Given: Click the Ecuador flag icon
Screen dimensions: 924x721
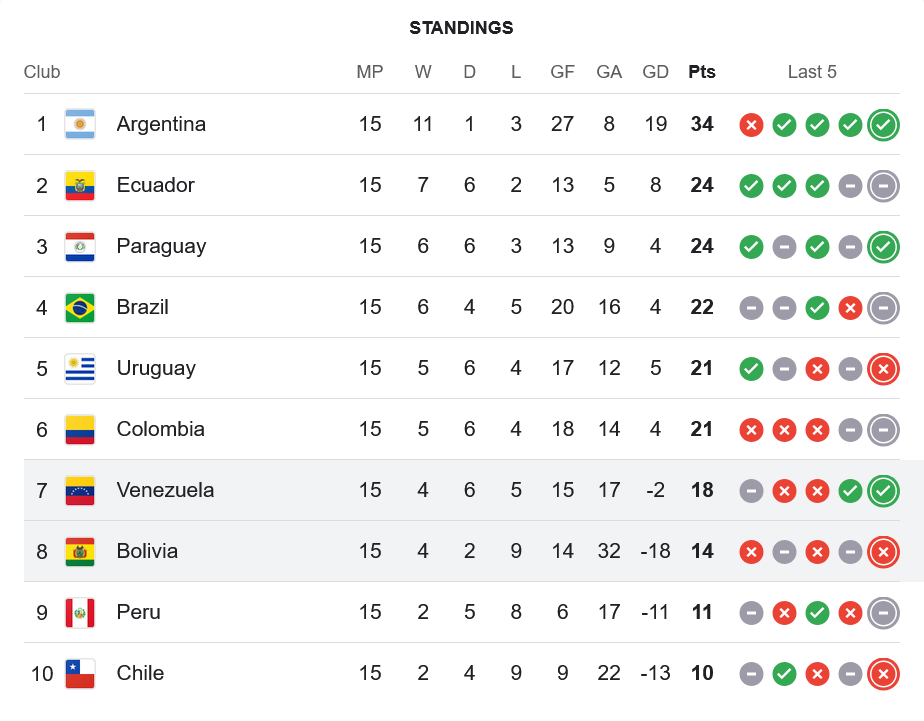Looking at the screenshot, I should pyautogui.click(x=80, y=185).
